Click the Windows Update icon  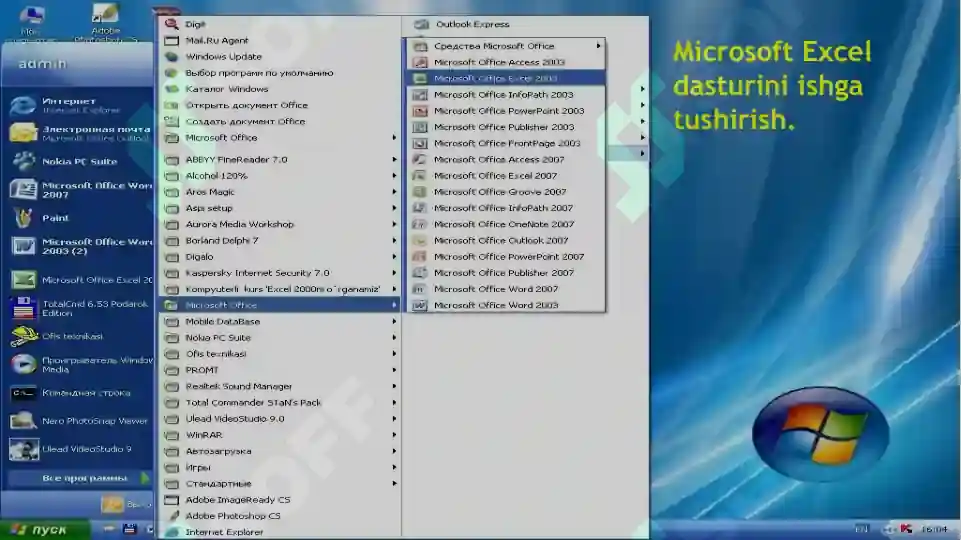[x=172, y=56]
